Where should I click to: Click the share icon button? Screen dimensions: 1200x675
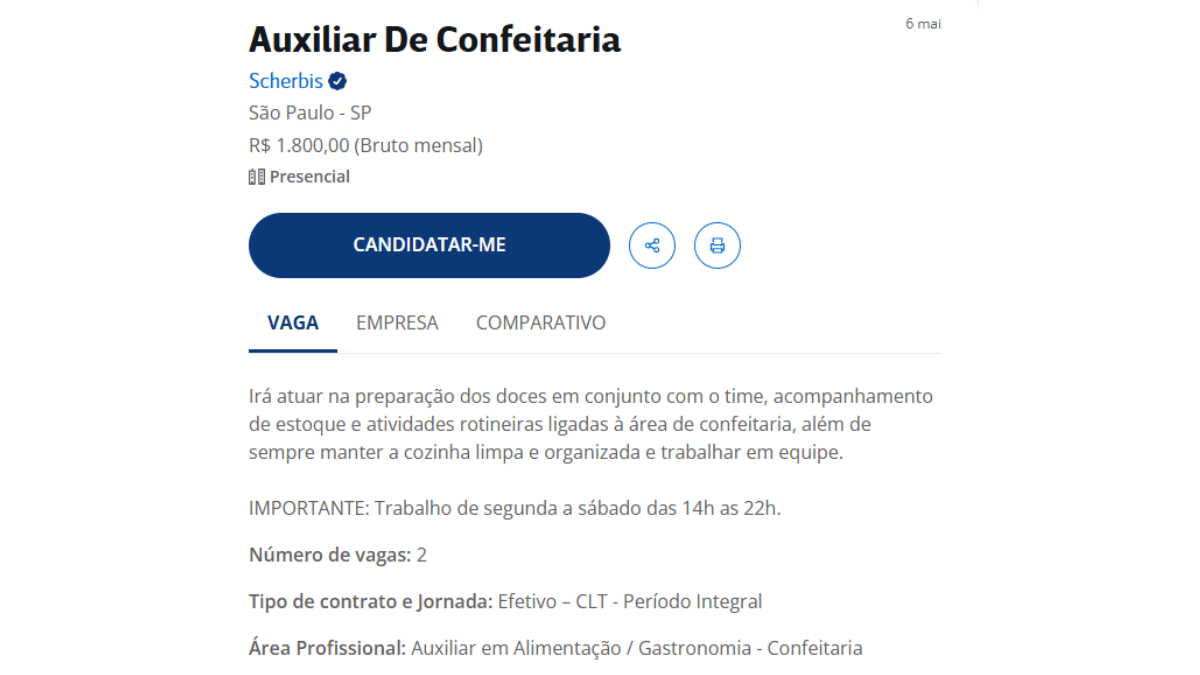click(x=652, y=245)
